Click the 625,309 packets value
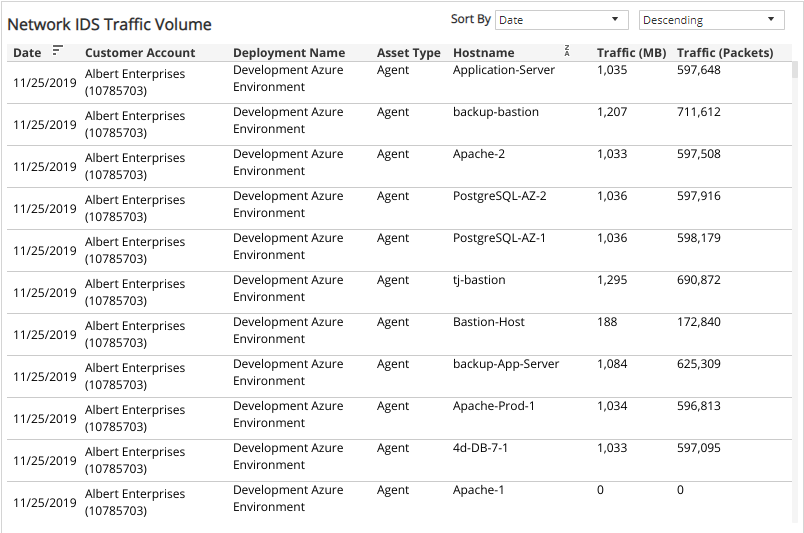Viewport: 804px width, 533px height. [x=698, y=364]
